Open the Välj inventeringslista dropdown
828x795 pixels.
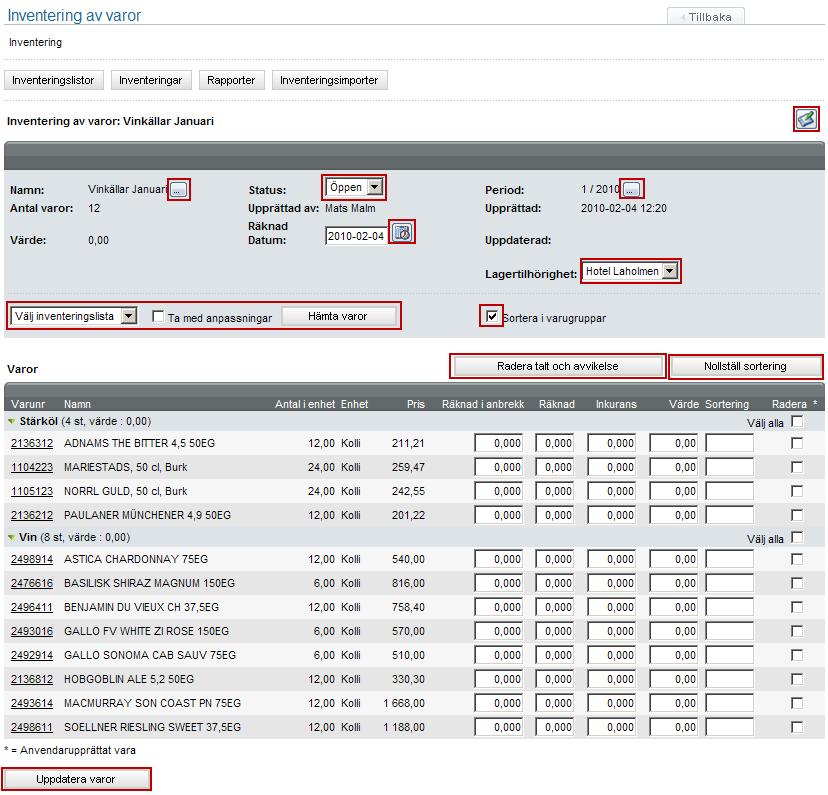point(74,316)
